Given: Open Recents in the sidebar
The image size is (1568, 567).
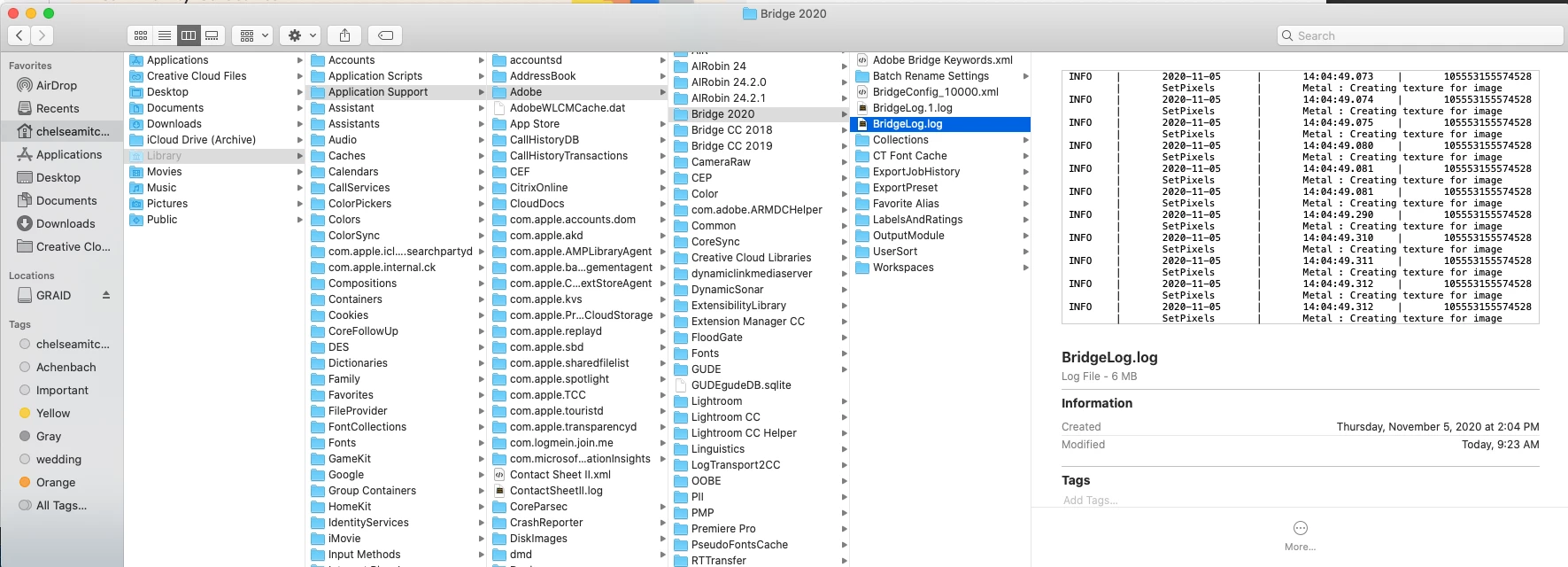Looking at the screenshot, I should tap(58, 108).
